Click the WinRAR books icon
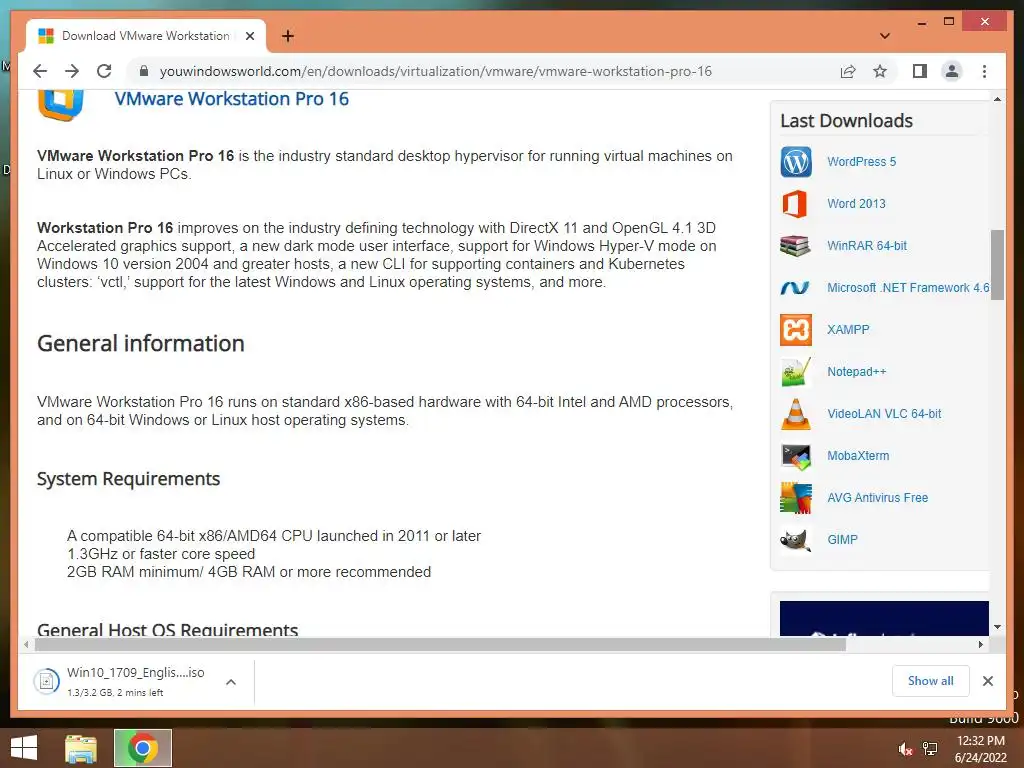The width and height of the screenshot is (1024, 768). click(x=795, y=246)
